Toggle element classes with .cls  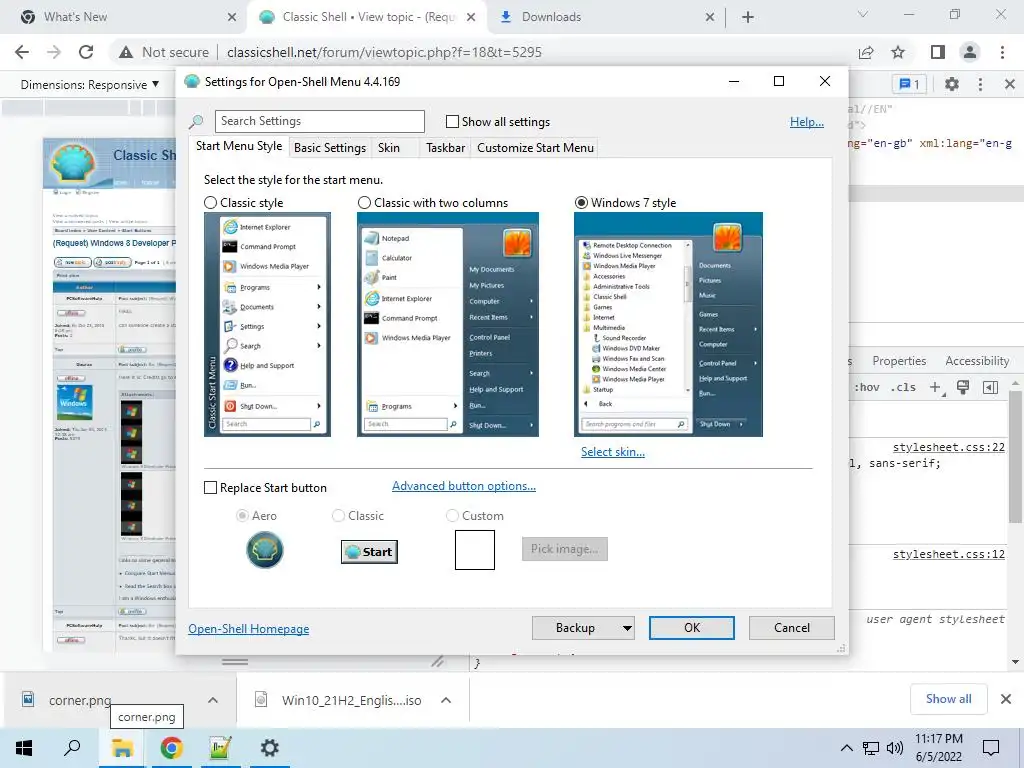pos(905,387)
